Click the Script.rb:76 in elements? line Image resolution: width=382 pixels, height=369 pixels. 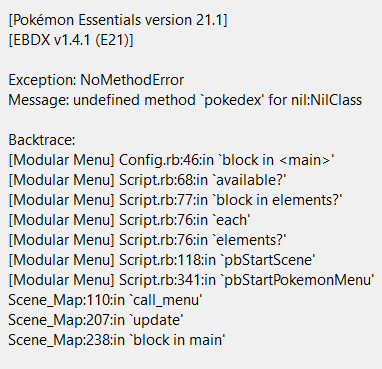point(147,240)
